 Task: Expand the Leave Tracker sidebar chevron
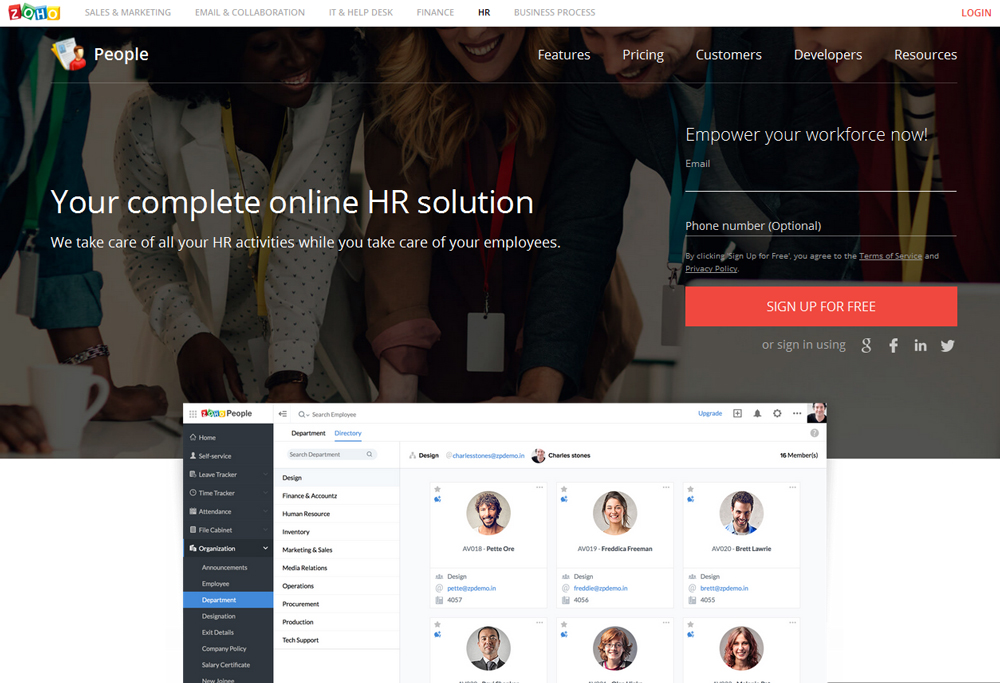coord(265,474)
